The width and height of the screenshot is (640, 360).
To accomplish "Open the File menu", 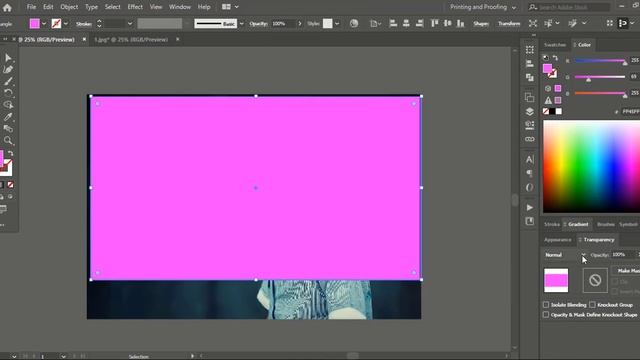I will point(31,7).
